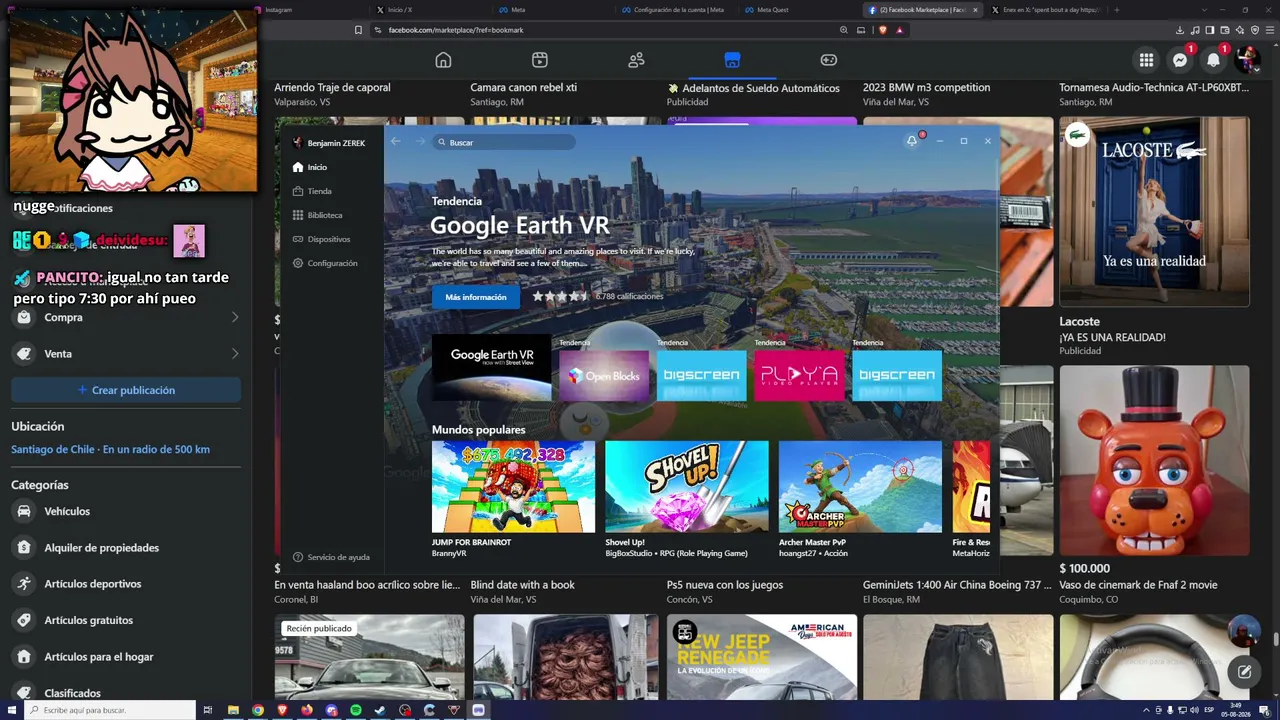Open Configuración in Meta Quest sidebar

[x=325, y=263]
